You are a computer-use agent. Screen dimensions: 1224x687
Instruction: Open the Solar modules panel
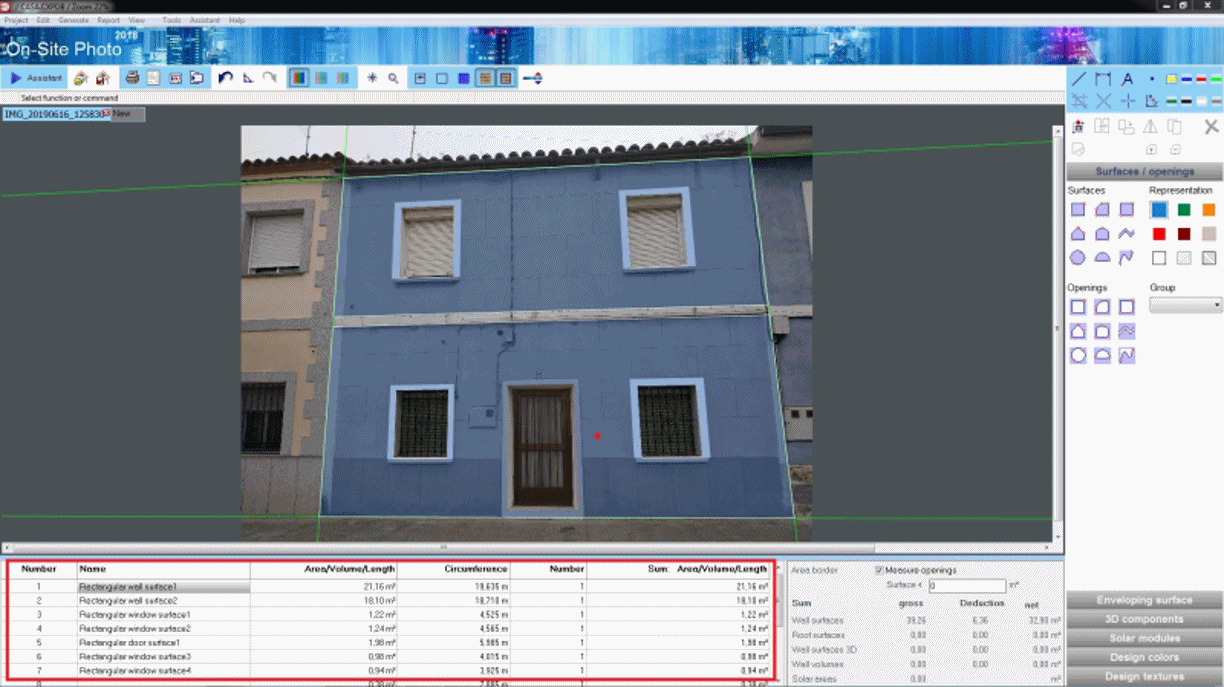pyautogui.click(x=1144, y=638)
